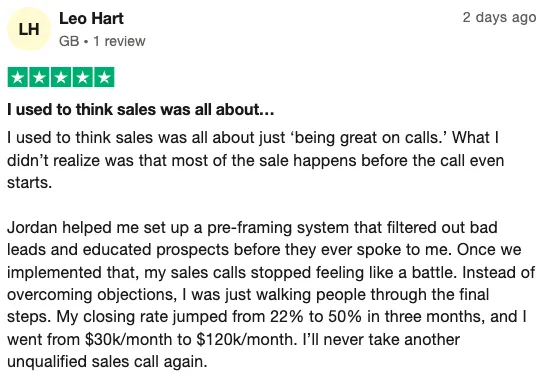Image resolution: width=542 pixels, height=388 pixels.
Task: Click the LH avatar circle
Action: 29,29
